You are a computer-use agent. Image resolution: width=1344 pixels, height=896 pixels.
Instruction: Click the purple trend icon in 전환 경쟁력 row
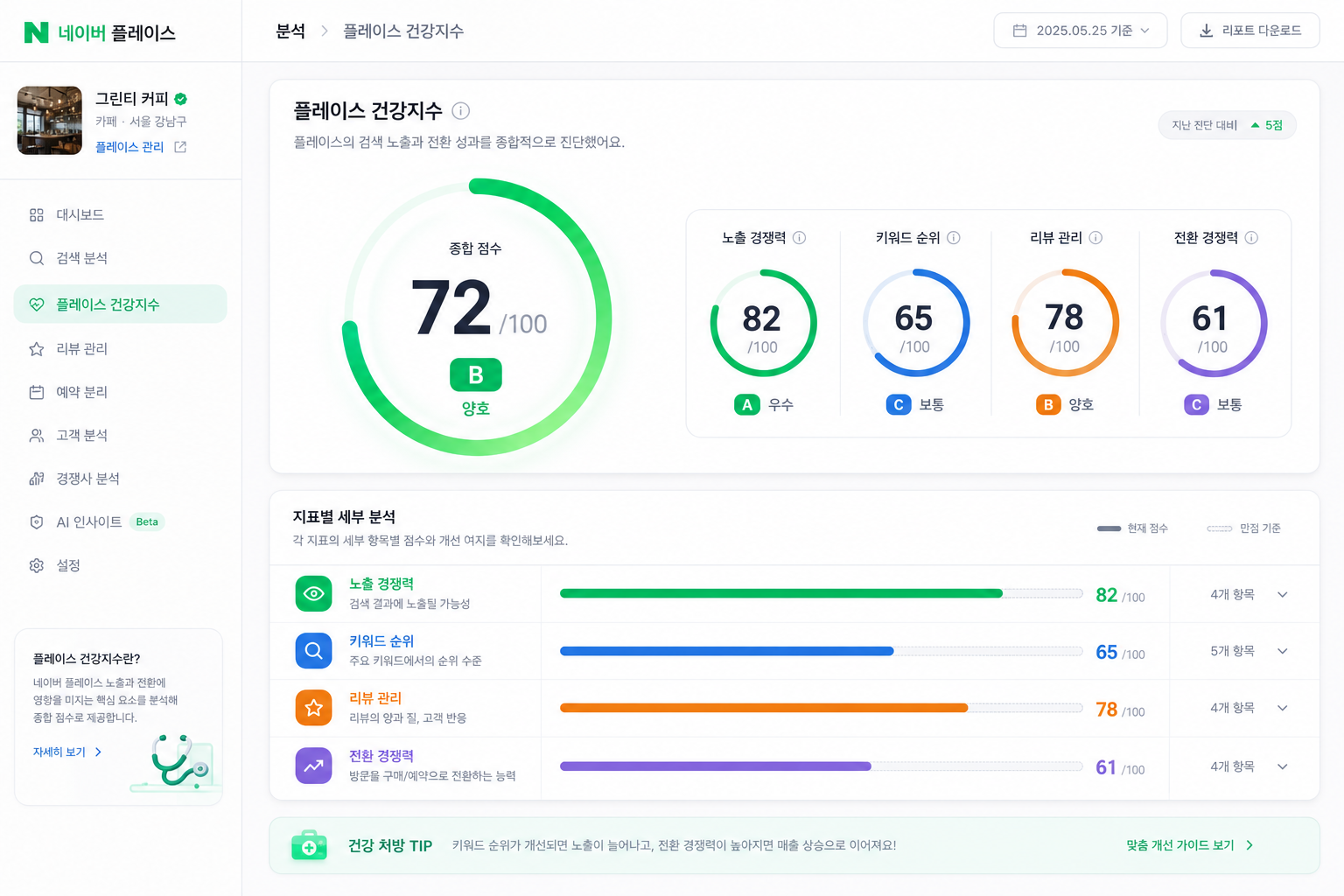coord(314,766)
